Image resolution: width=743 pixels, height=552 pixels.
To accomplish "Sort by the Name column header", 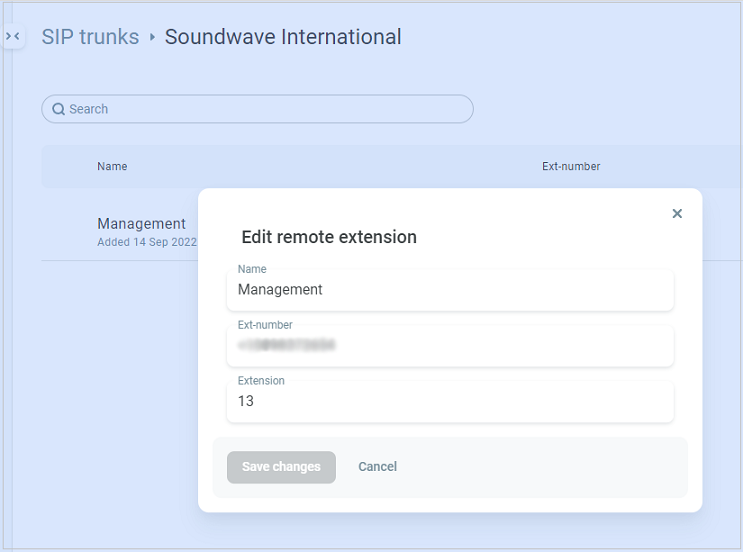I will 112,166.
